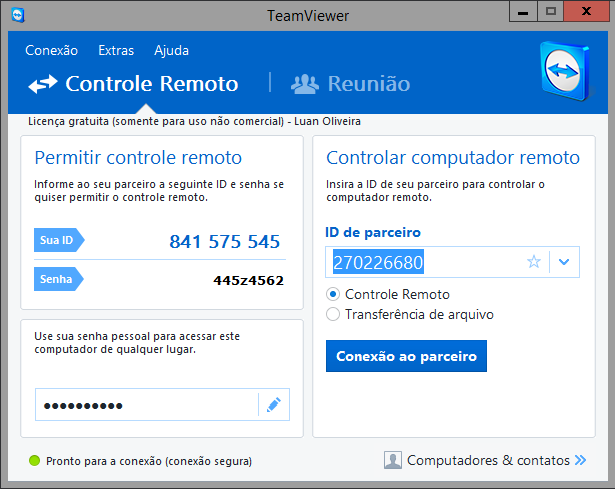Click the TeamViewer title bar app icon
Screen dimensions: 615x489
(18, 15)
